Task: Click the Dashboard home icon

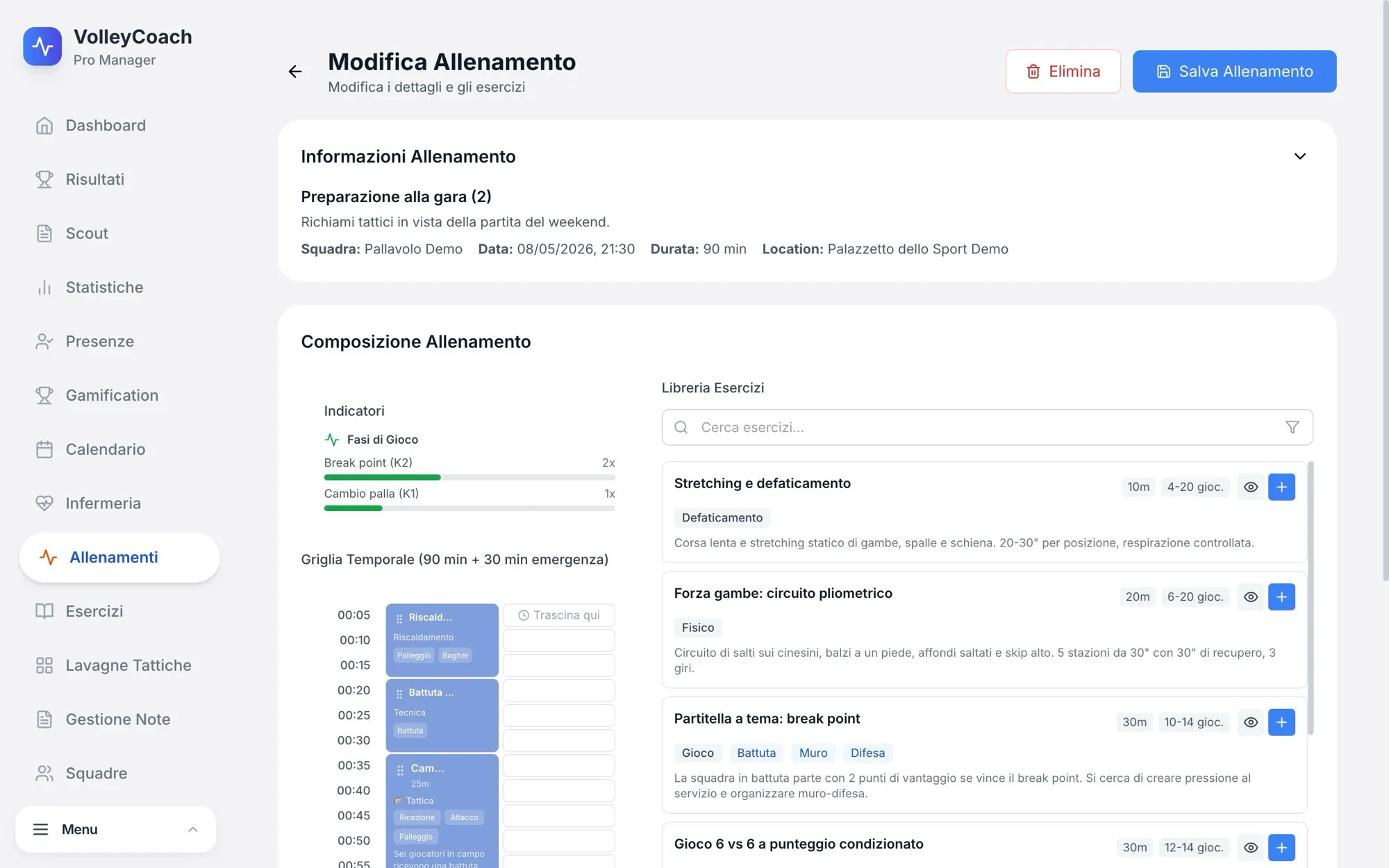Action: pos(44,126)
